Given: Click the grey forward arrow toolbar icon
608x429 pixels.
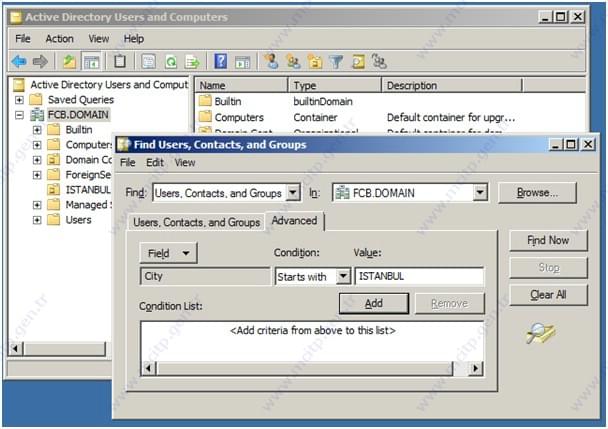Looking at the screenshot, I should [40, 61].
